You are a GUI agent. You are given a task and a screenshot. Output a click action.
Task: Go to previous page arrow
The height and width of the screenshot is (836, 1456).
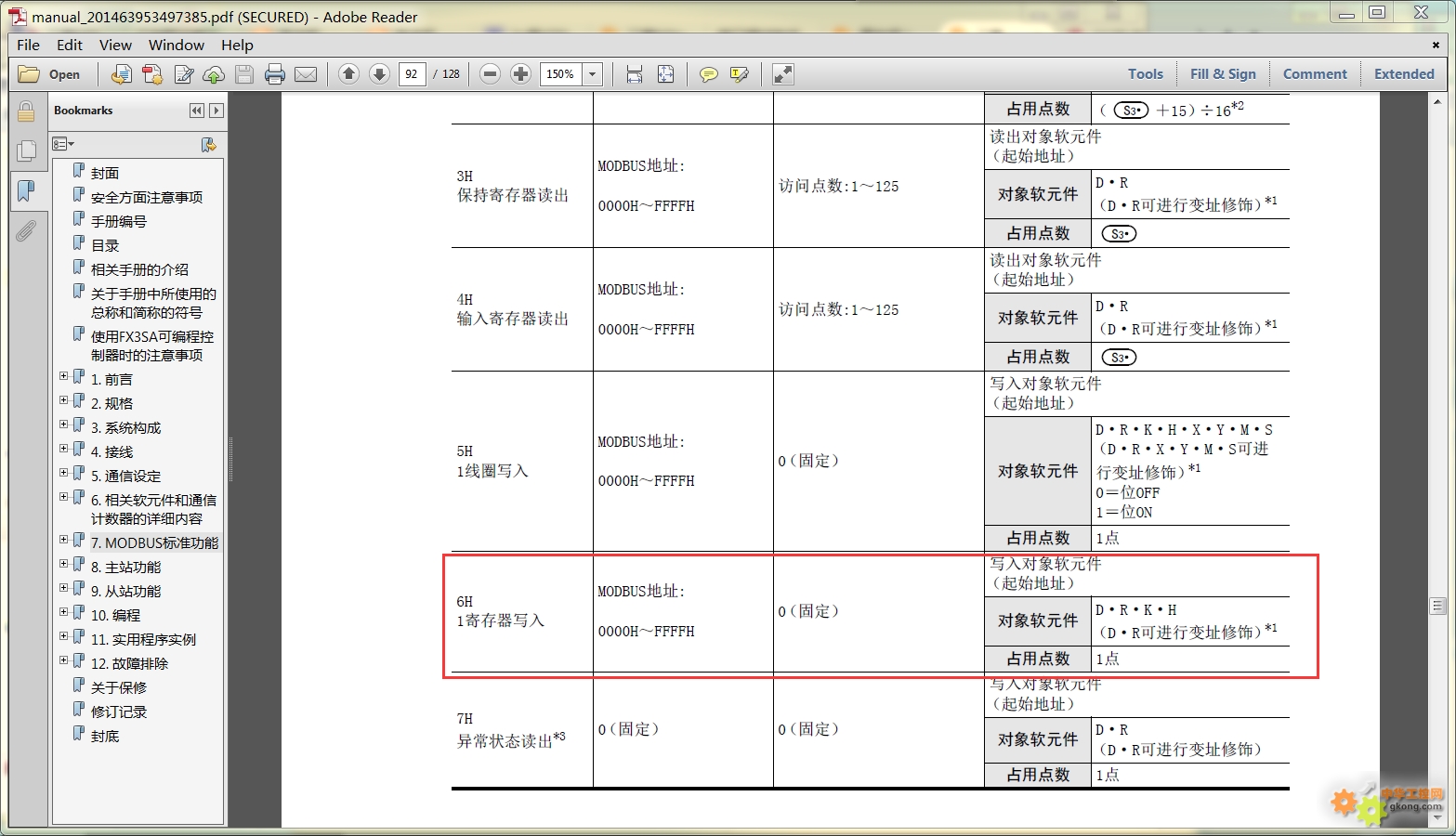[x=348, y=74]
